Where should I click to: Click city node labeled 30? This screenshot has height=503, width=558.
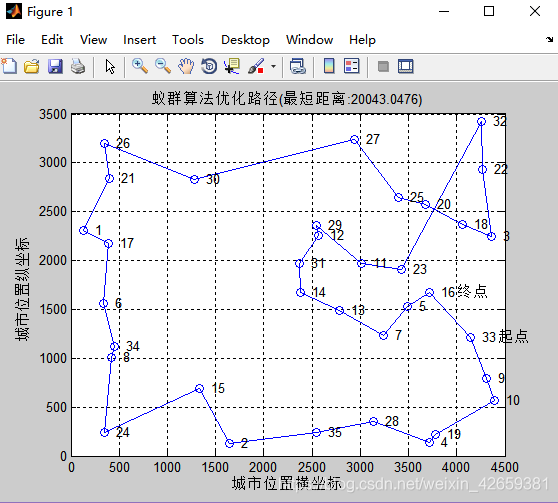click(x=194, y=179)
